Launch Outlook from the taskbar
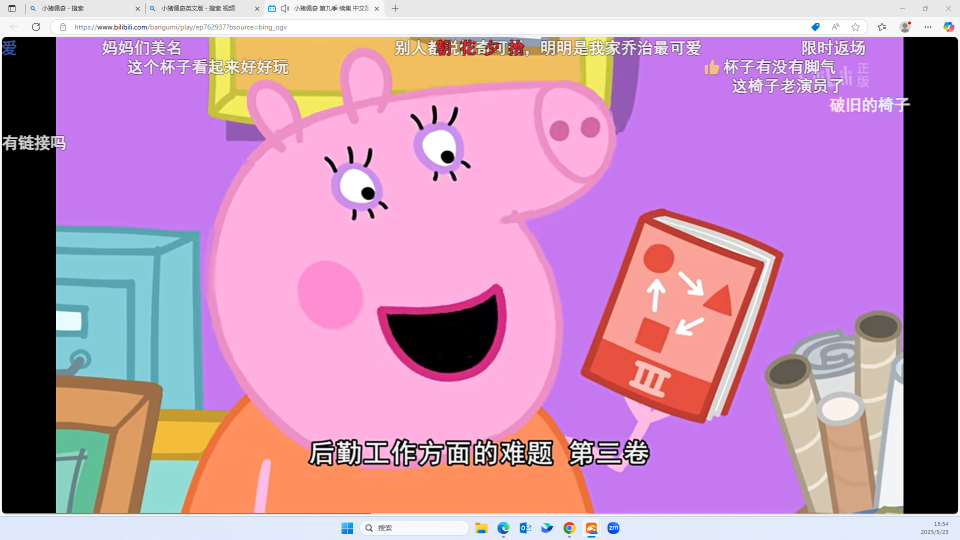960x540 pixels. tap(525, 528)
